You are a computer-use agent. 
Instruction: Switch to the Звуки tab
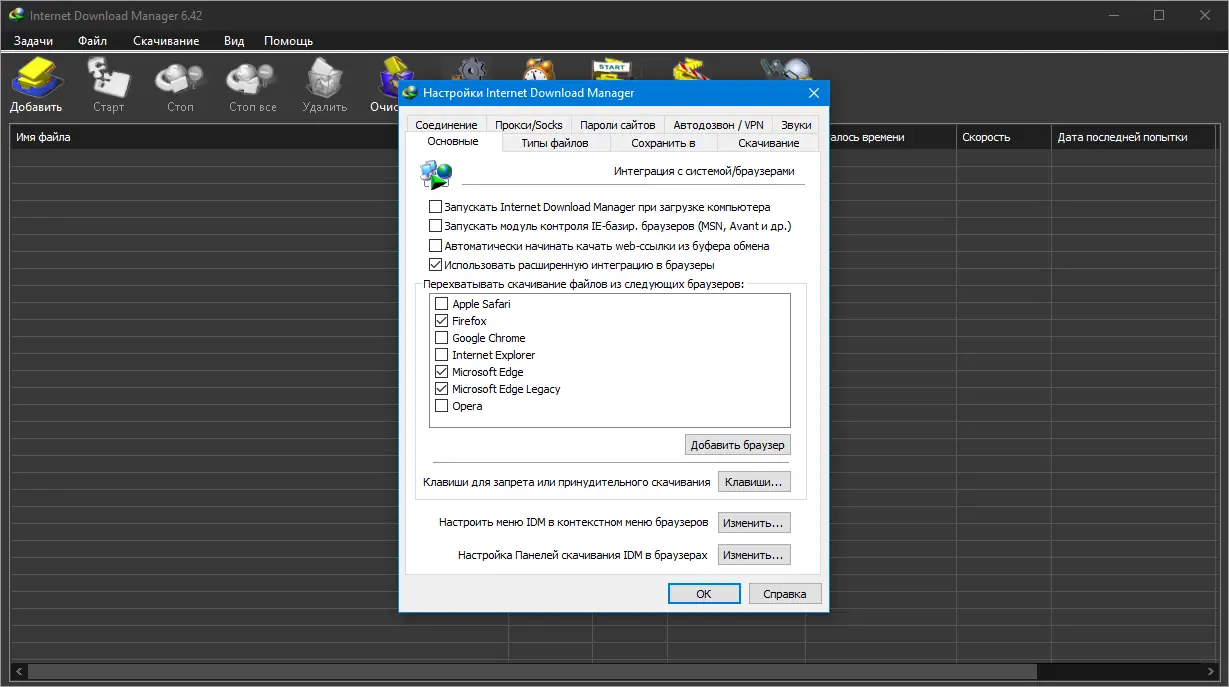pos(796,125)
